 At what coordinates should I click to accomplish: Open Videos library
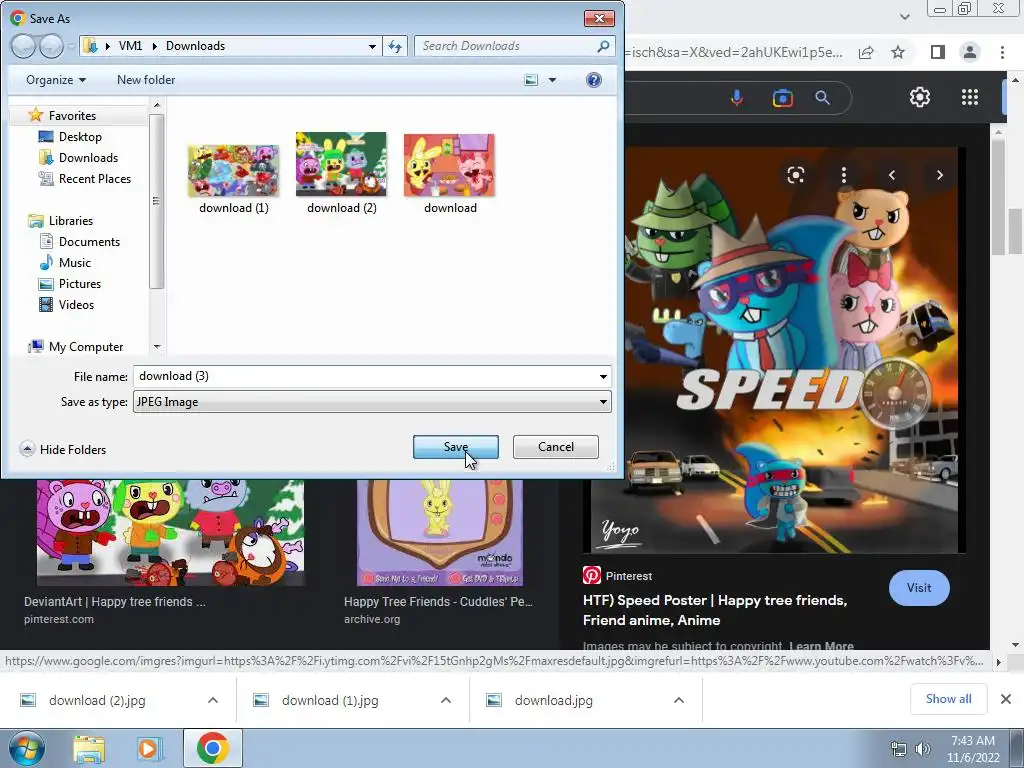pyautogui.click(x=76, y=304)
